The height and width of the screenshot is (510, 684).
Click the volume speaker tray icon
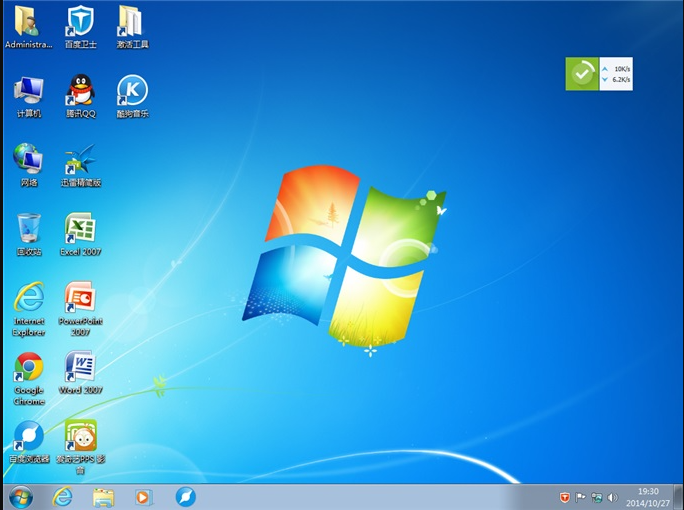[x=612, y=497]
